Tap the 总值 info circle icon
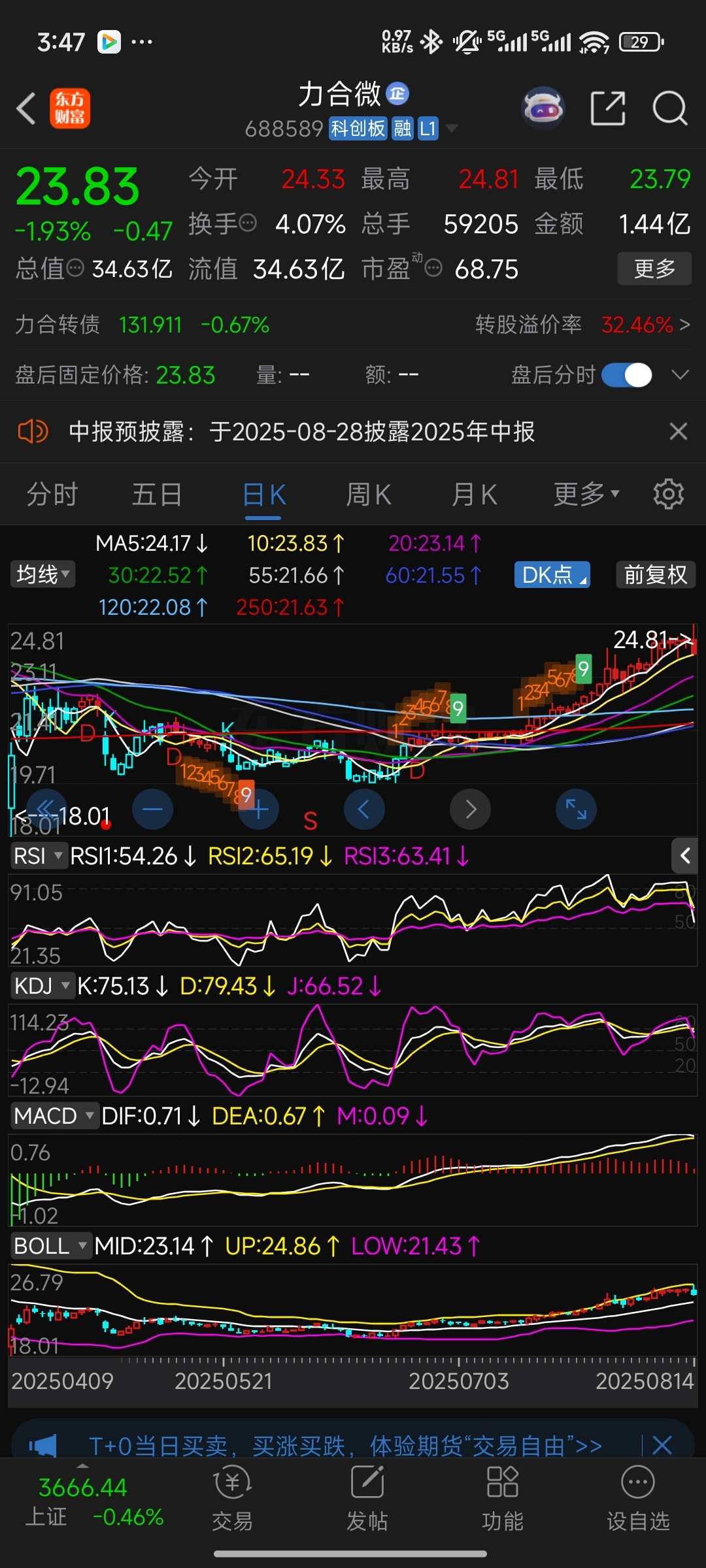 pos(75,267)
